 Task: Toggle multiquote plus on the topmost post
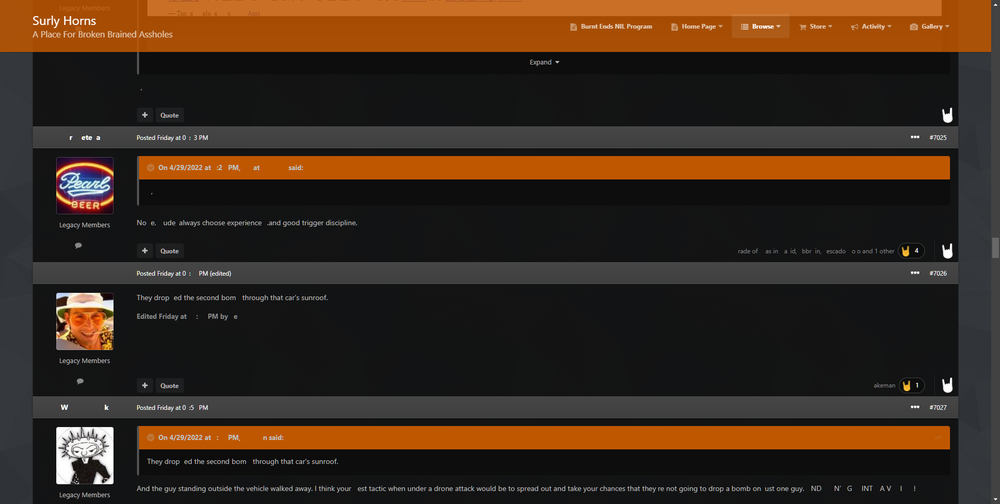tap(145, 115)
